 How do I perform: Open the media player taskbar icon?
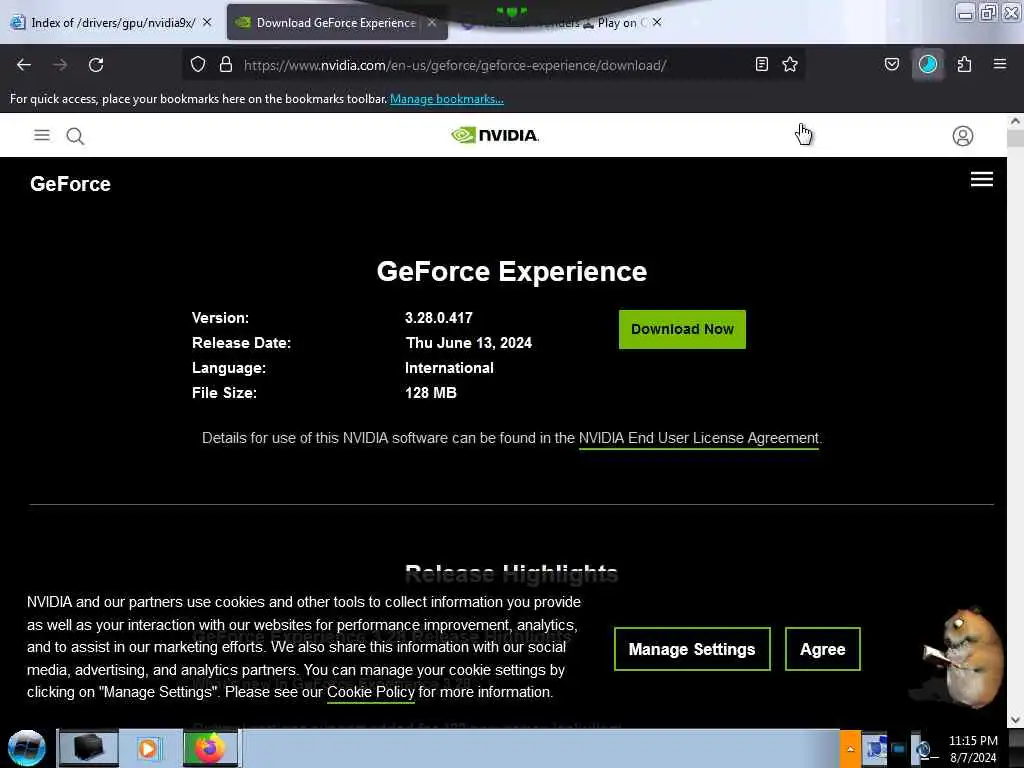pyautogui.click(x=148, y=748)
